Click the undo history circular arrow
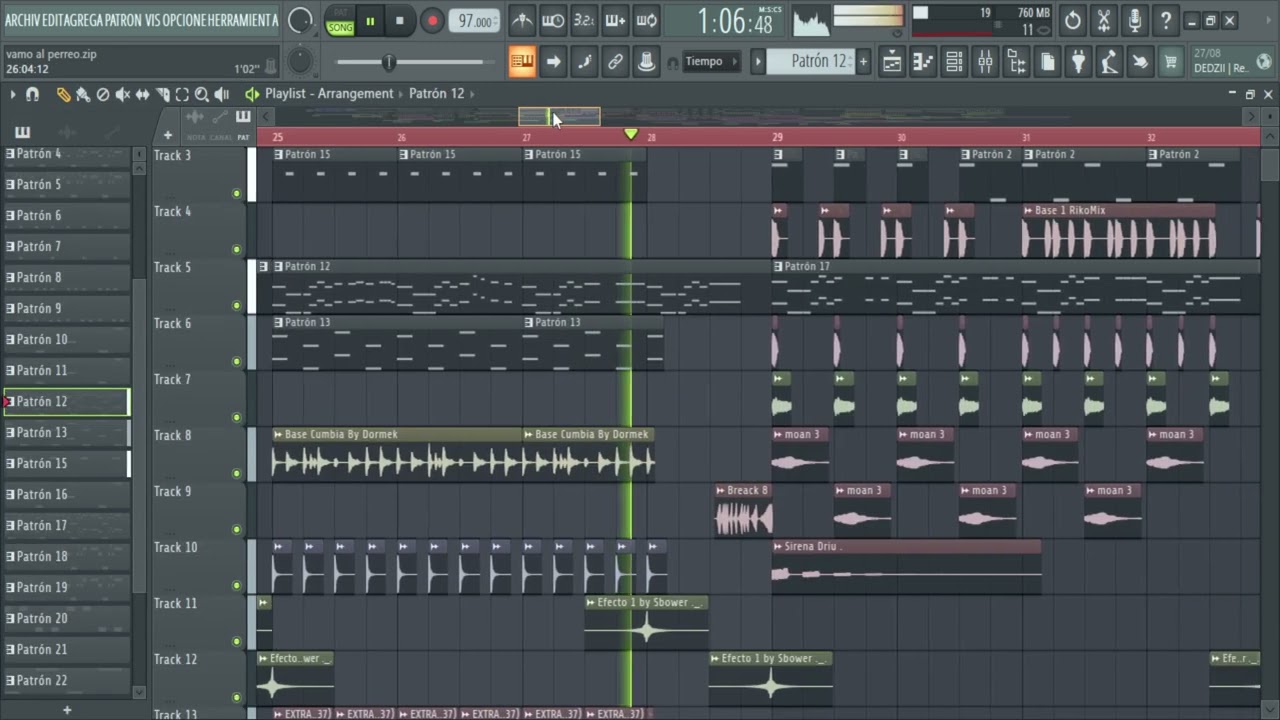The height and width of the screenshot is (720, 1280). click(x=1073, y=20)
